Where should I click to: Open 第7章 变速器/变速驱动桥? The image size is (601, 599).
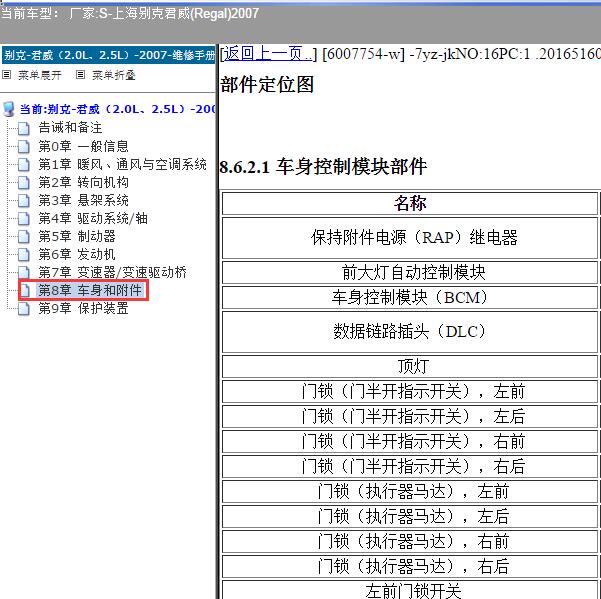[112, 272]
